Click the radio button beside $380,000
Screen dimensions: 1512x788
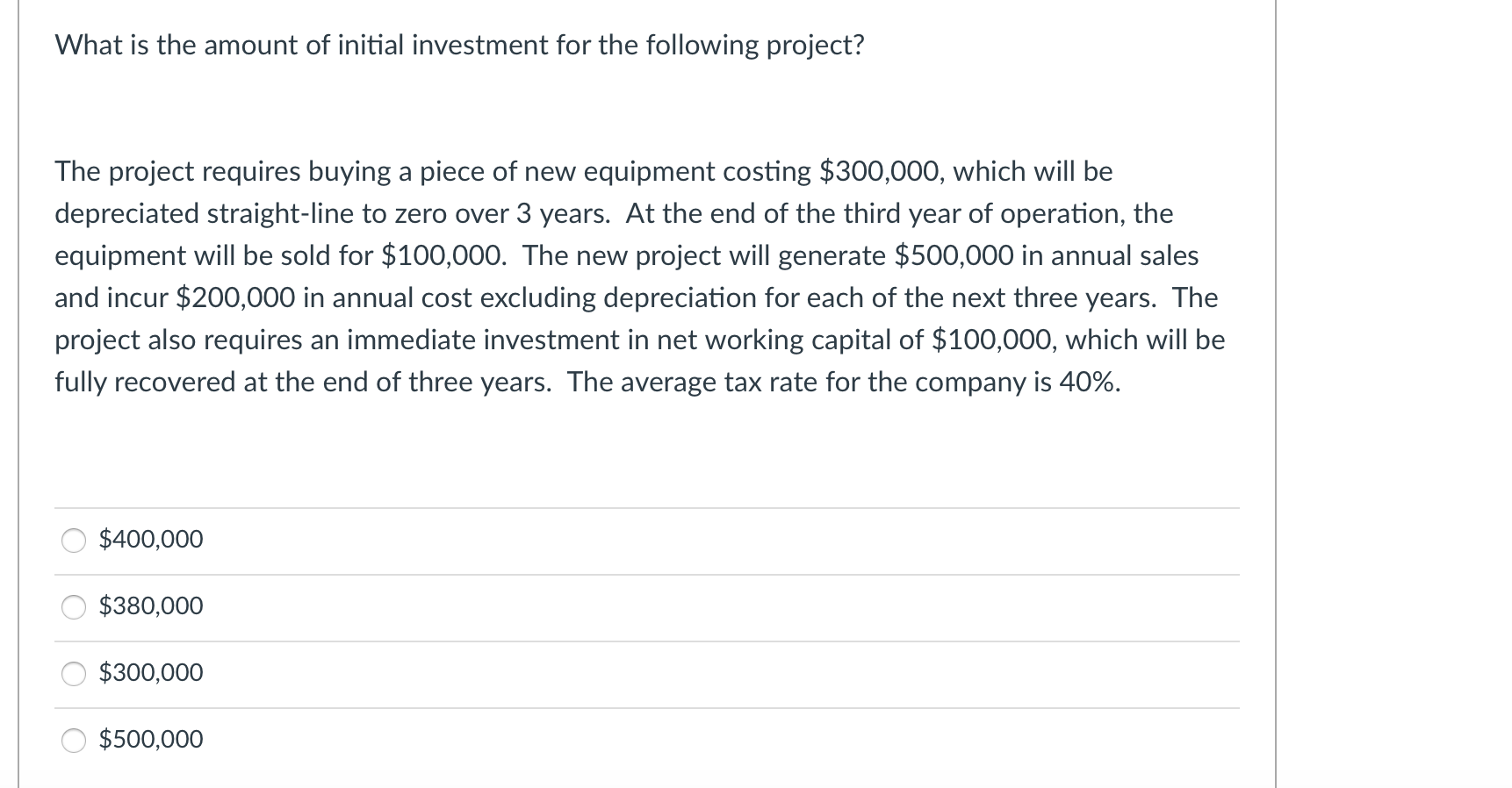pos(73,607)
